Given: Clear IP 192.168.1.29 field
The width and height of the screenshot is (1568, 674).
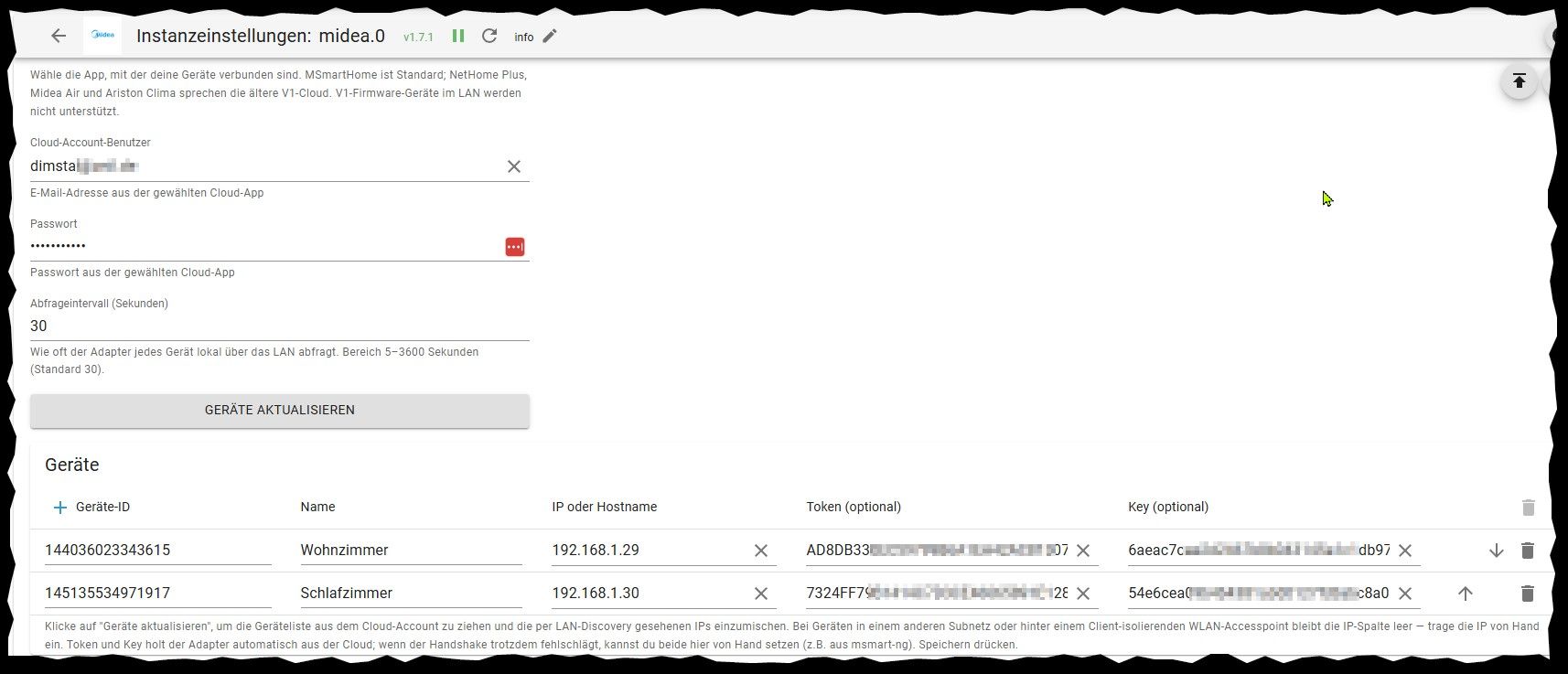Looking at the screenshot, I should [761, 551].
